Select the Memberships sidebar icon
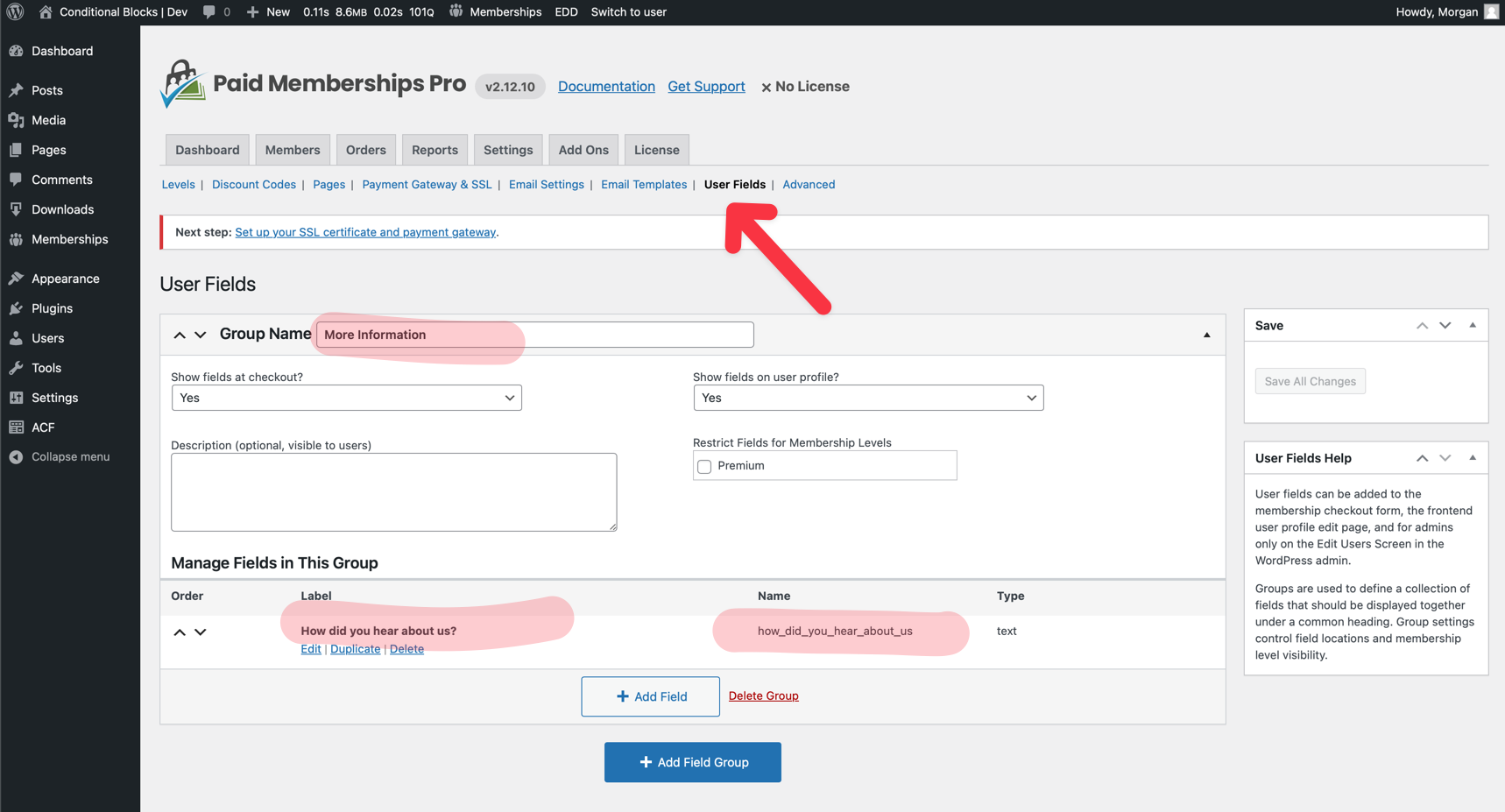Image resolution: width=1505 pixels, height=812 pixels. pyautogui.click(x=18, y=239)
